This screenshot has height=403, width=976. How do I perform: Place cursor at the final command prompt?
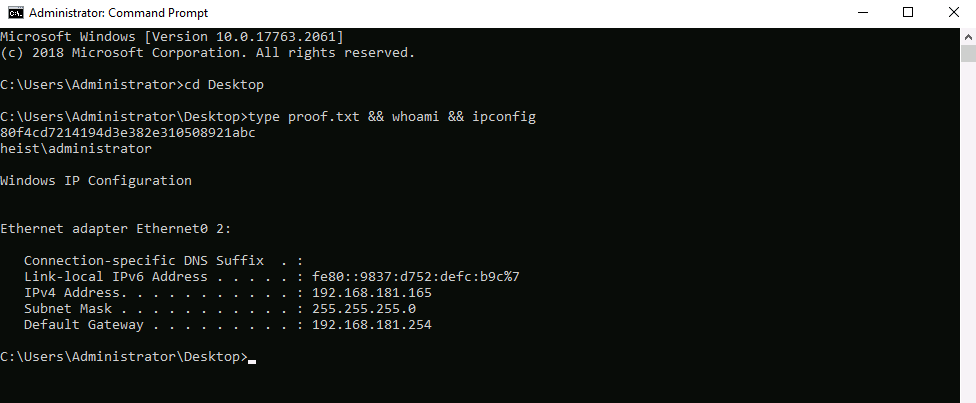pyautogui.click(x=251, y=357)
